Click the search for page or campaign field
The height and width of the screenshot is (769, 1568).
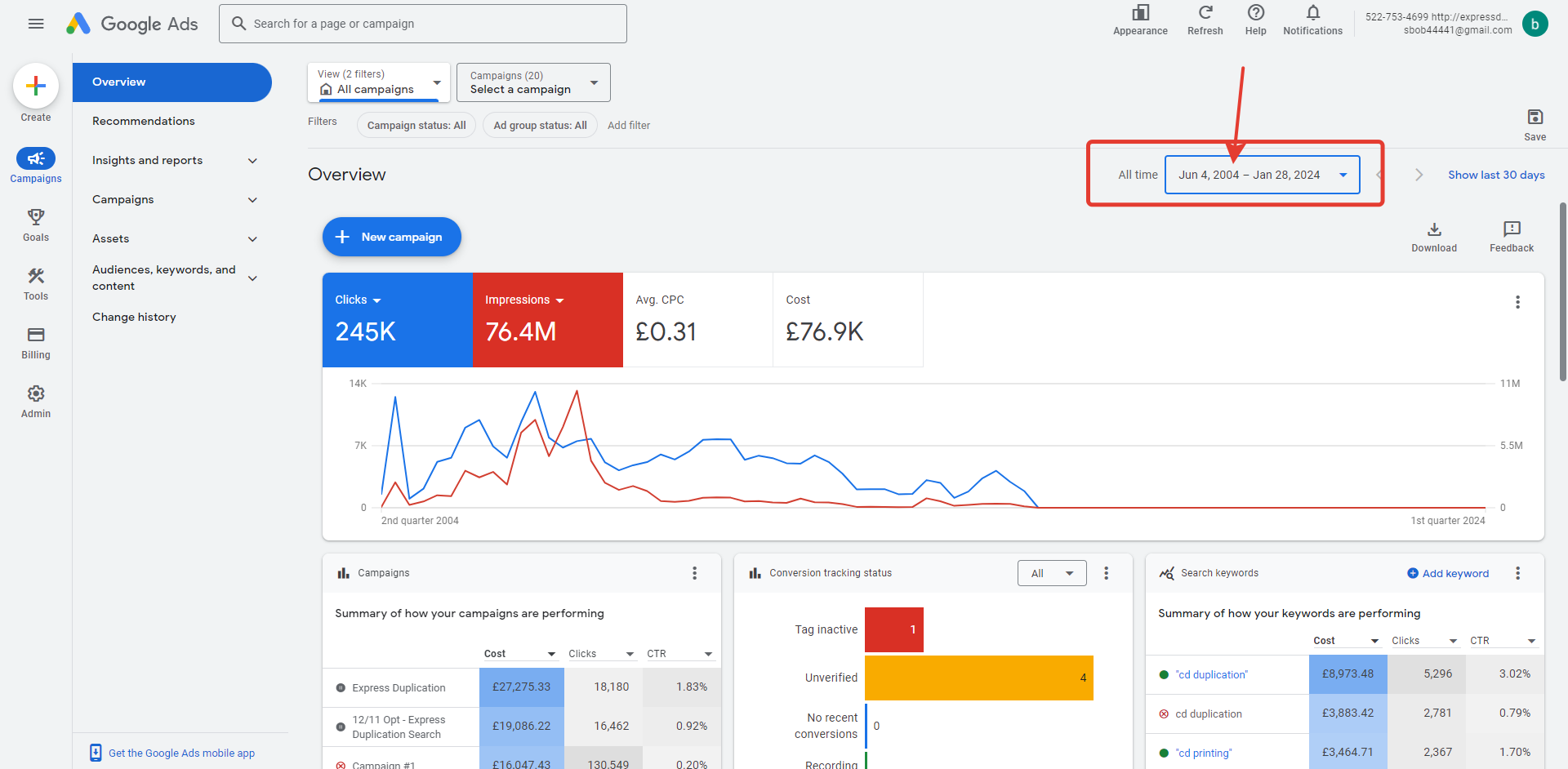[x=423, y=24]
